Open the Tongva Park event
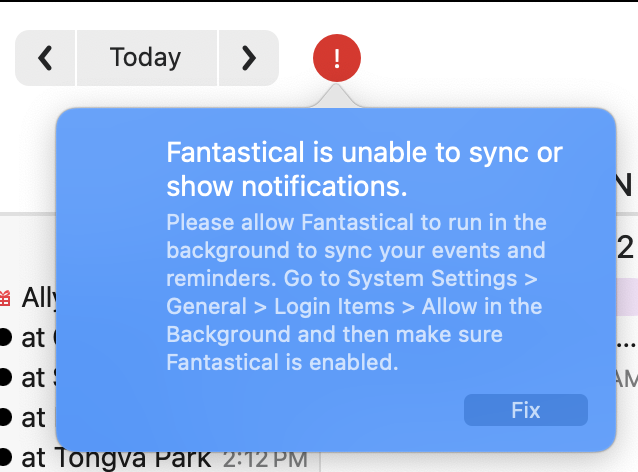The width and height of the screenshot is (638, 472). click(x=115, y=457)
